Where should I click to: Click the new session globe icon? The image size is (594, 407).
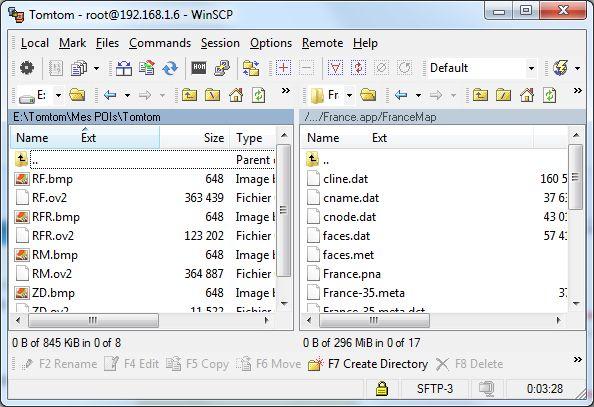[x=561, y=68]
